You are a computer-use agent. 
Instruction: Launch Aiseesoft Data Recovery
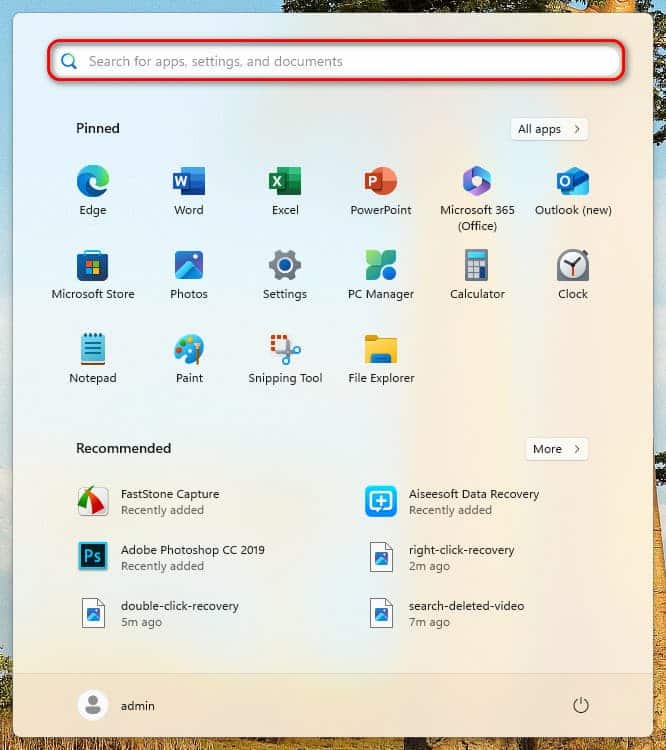(452, 502)
